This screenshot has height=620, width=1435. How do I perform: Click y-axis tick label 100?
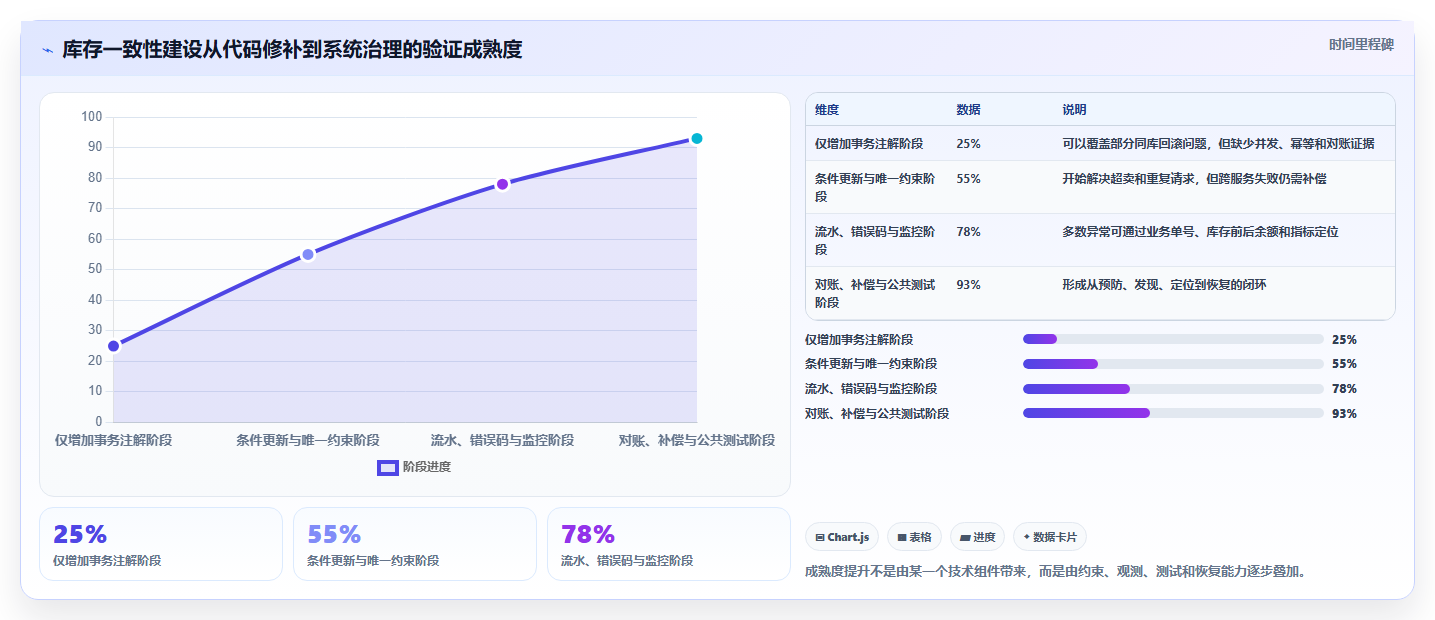(x=92, y=117)
